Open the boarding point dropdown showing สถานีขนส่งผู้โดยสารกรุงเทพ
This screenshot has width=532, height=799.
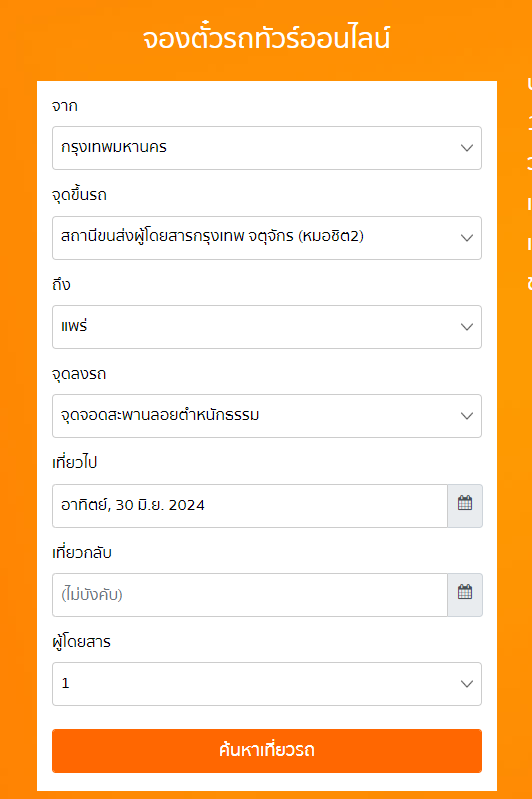tap(267, 238)
